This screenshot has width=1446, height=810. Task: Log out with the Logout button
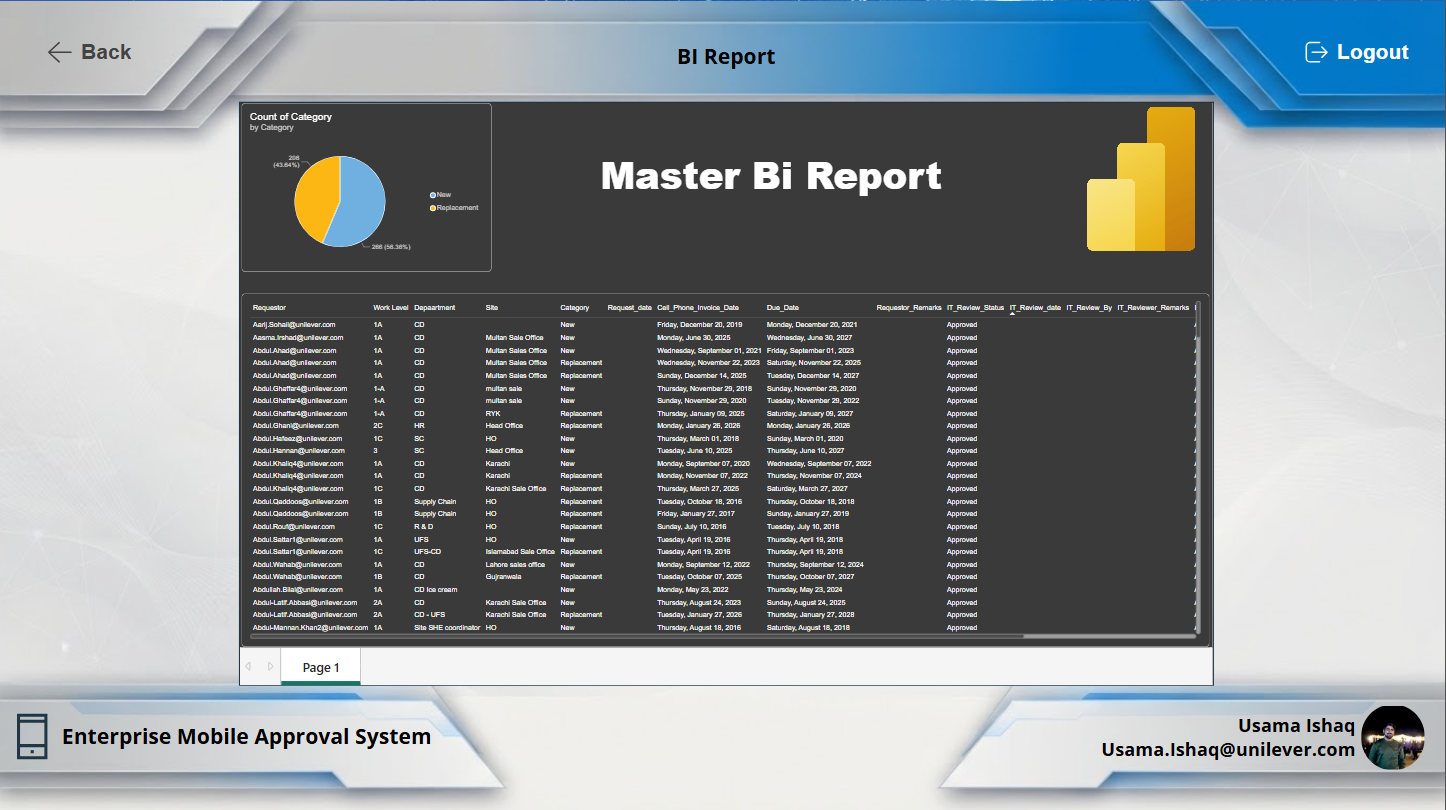1357,52
